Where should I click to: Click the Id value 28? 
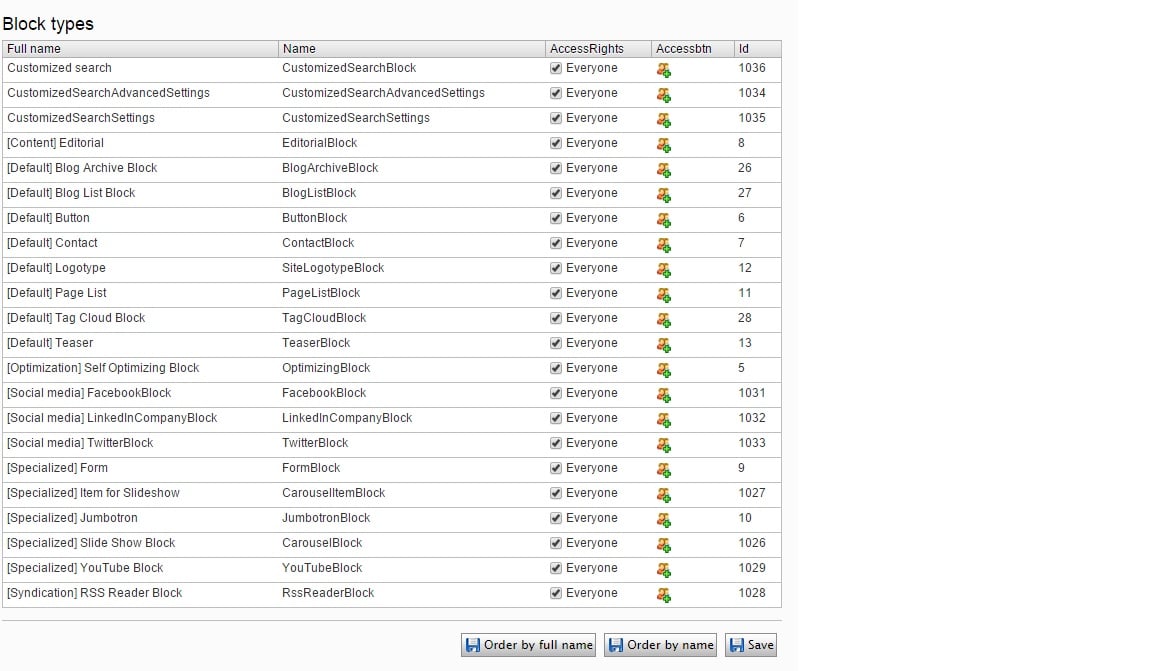point(745,317)
